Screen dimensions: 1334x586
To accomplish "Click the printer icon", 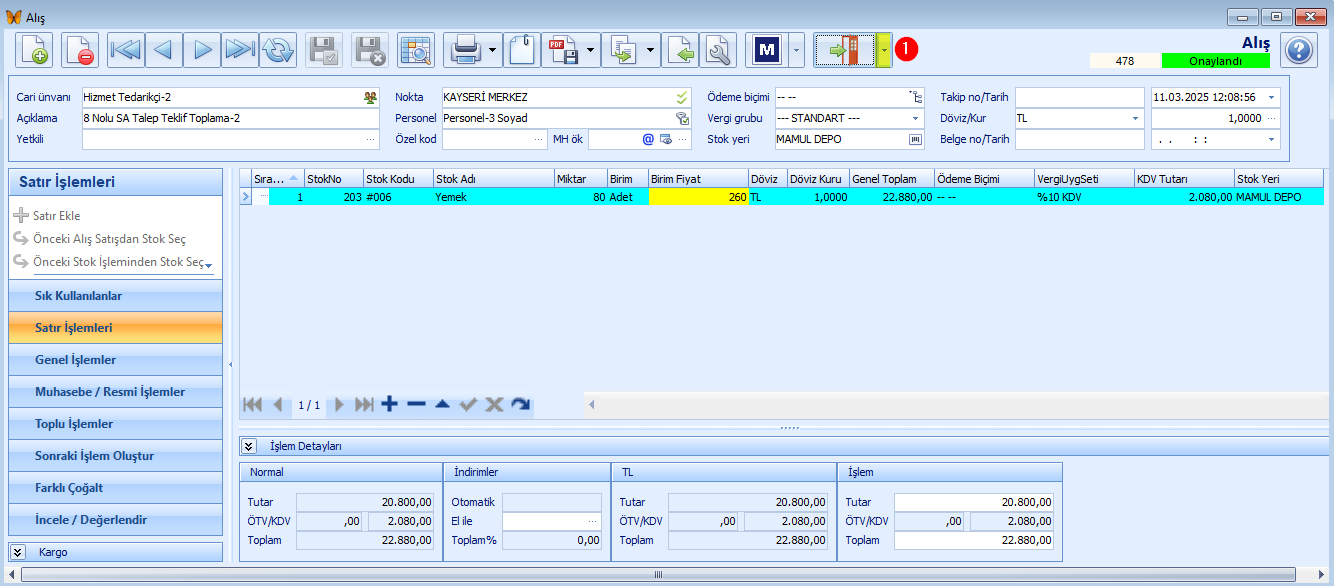I will pyautogui.click(x=466, y=49).
